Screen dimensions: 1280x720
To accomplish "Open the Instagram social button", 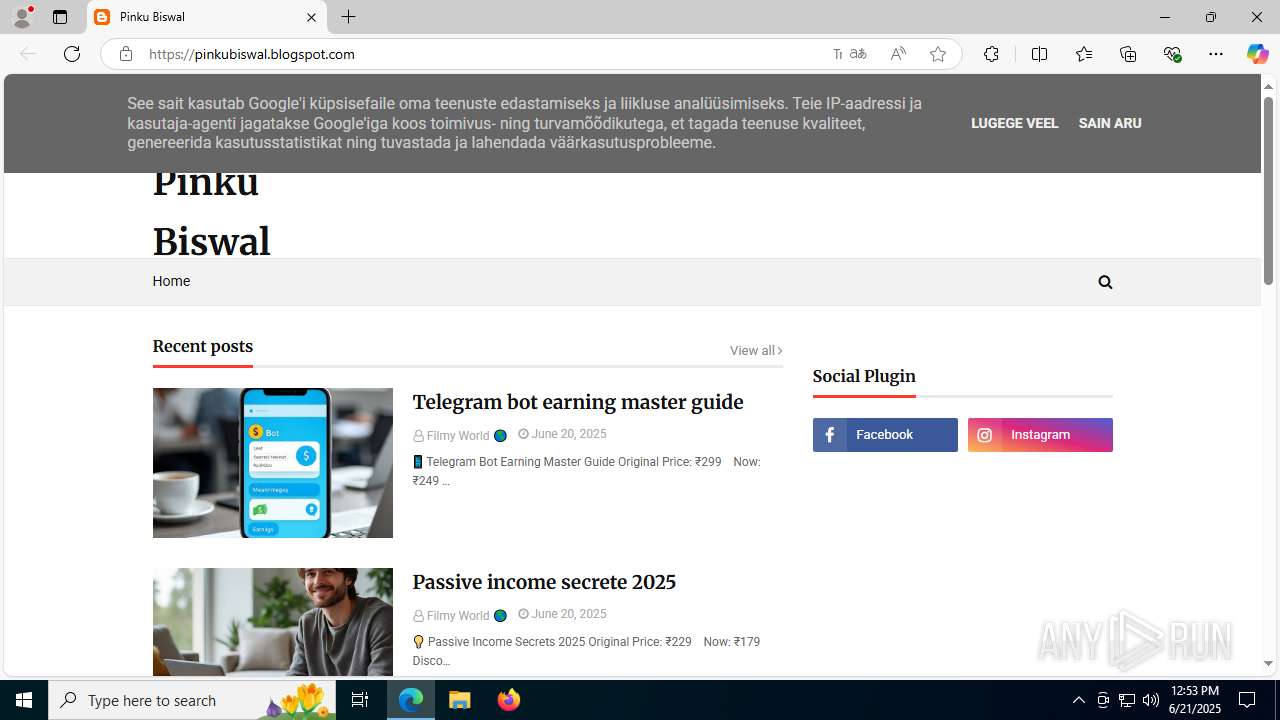I will 1040,435.
